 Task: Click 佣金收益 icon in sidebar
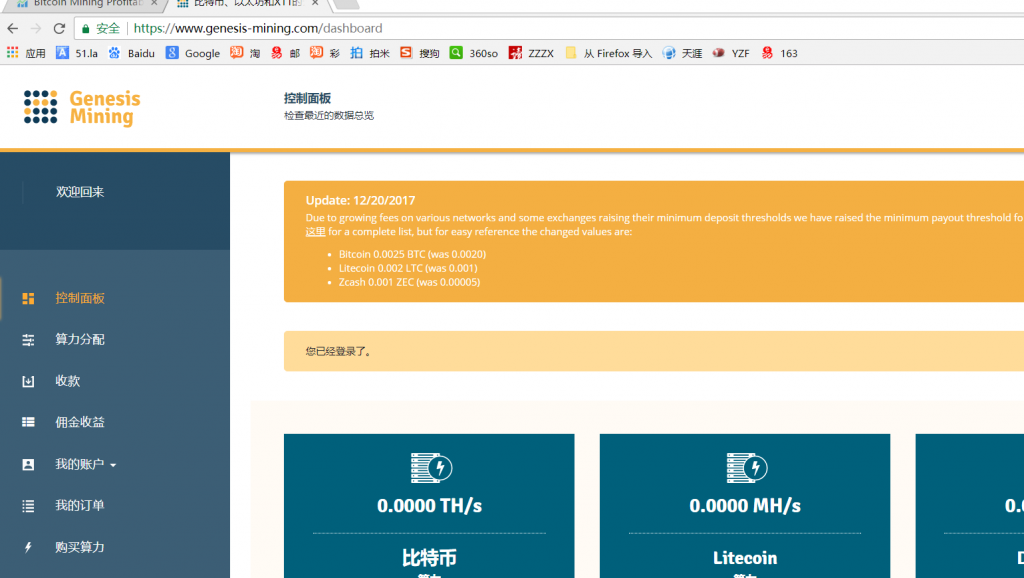pos(28,423)
